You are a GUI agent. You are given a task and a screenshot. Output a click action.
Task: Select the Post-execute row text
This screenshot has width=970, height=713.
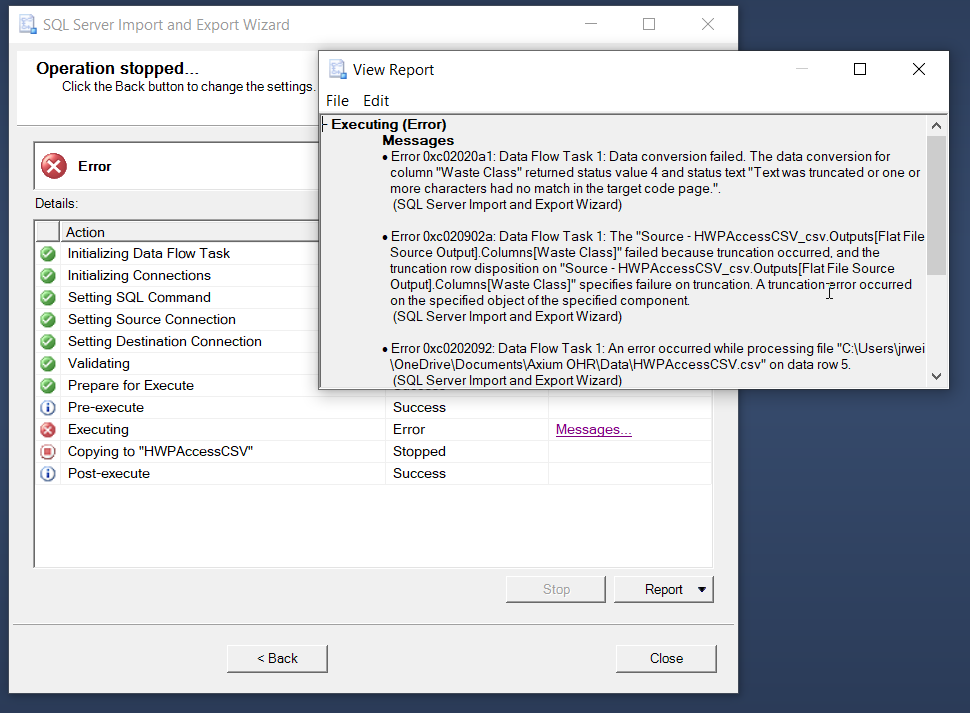tap(109, 474)
